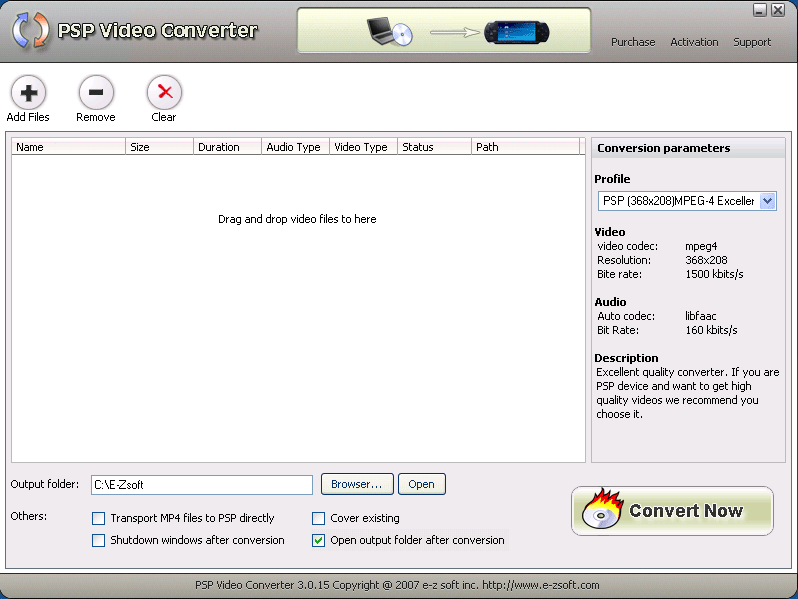This screenshot has height=599, width=798.
Task: Click the Status column header
Action: (x=435, y=147)
